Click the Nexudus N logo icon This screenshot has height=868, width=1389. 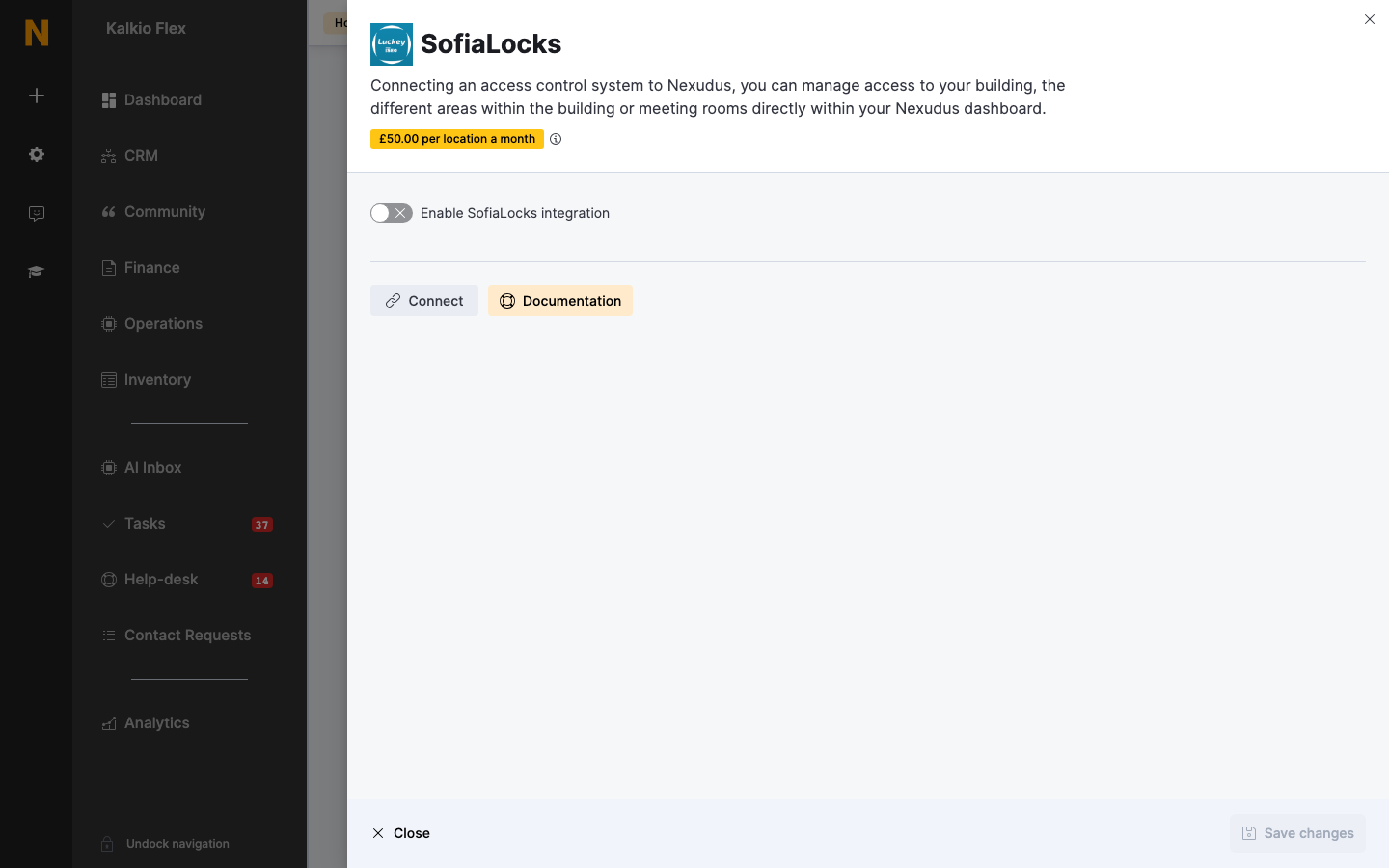(37, 33)
